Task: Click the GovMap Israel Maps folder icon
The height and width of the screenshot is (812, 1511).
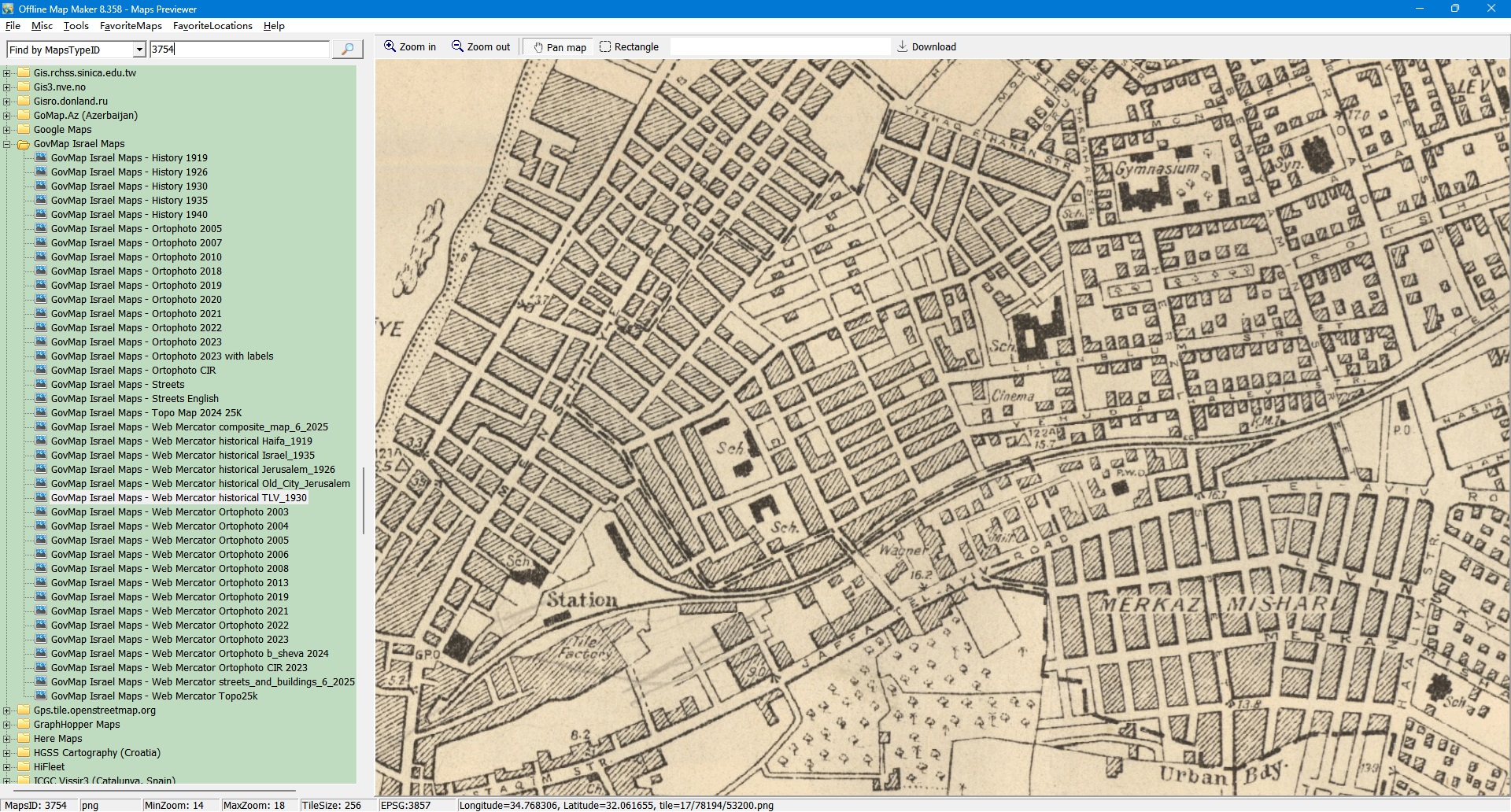Action: (x=24, y=144)
